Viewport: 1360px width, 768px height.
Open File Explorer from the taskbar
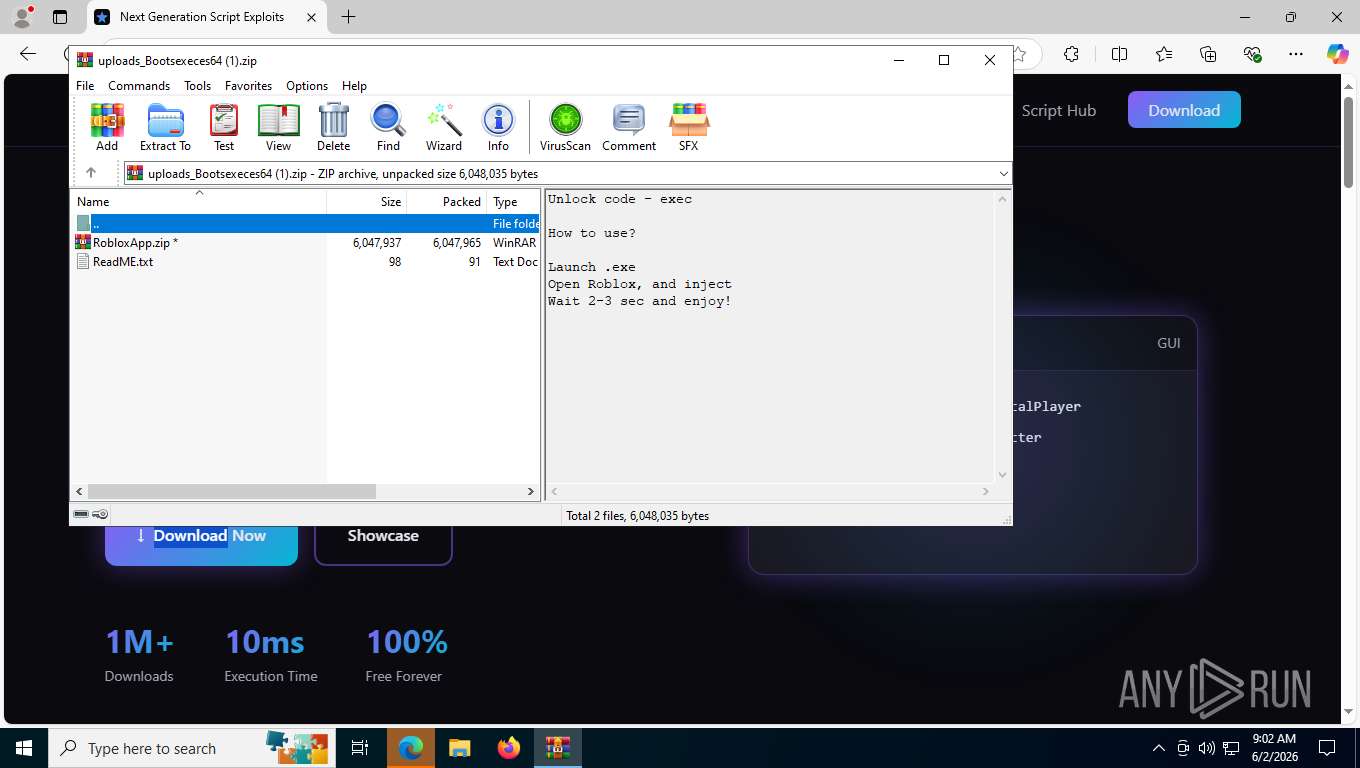tap(459, 748)
